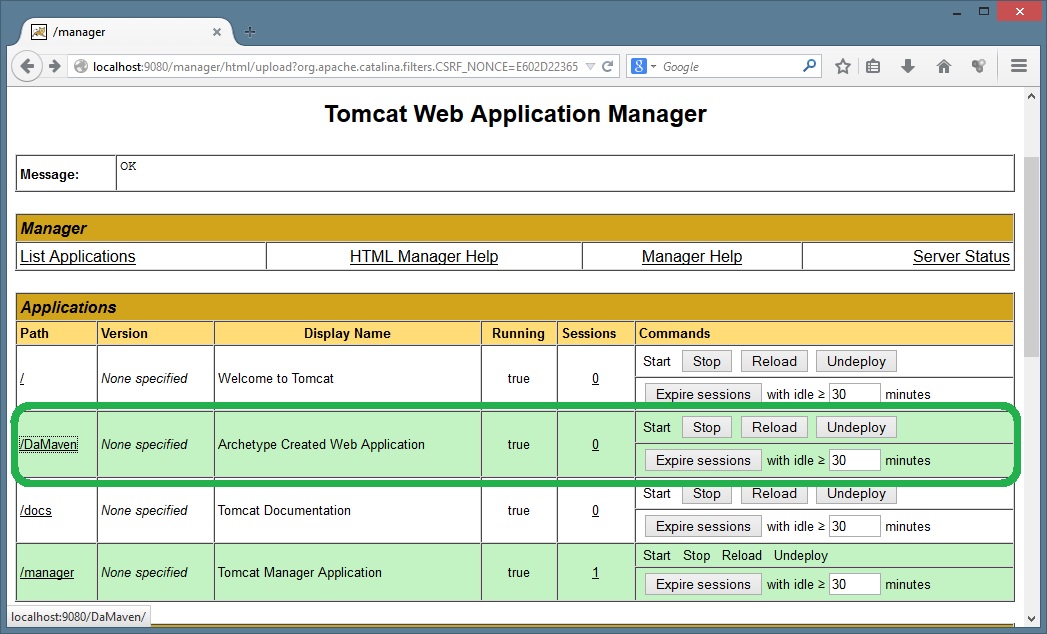Viewport: 1047px width, 634px height.
Task: Click the search magnifier icon in Google box
Action: pyautogui.click(x=809, y=66)
